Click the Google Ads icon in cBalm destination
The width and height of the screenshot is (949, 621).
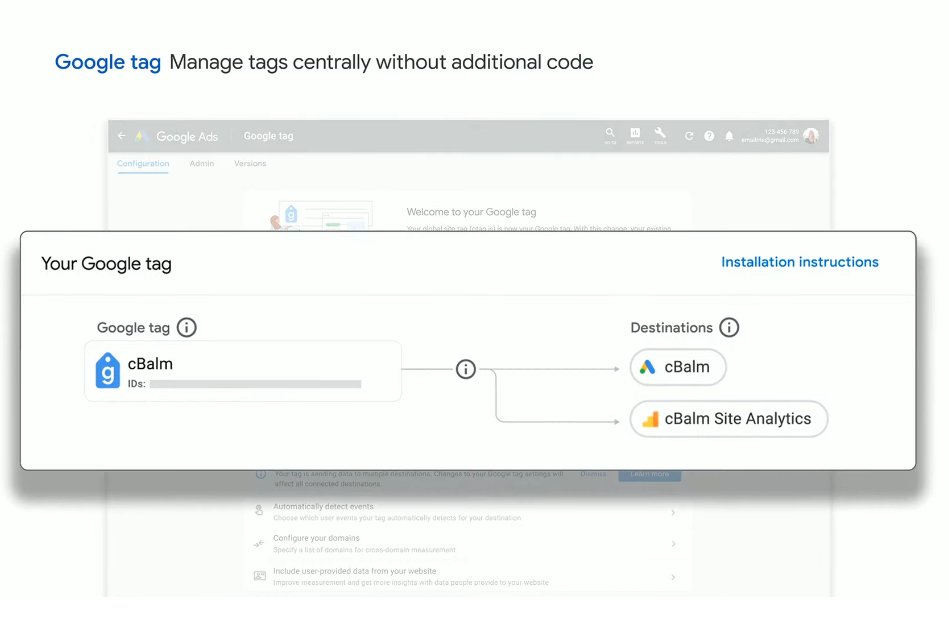point(648,367)
